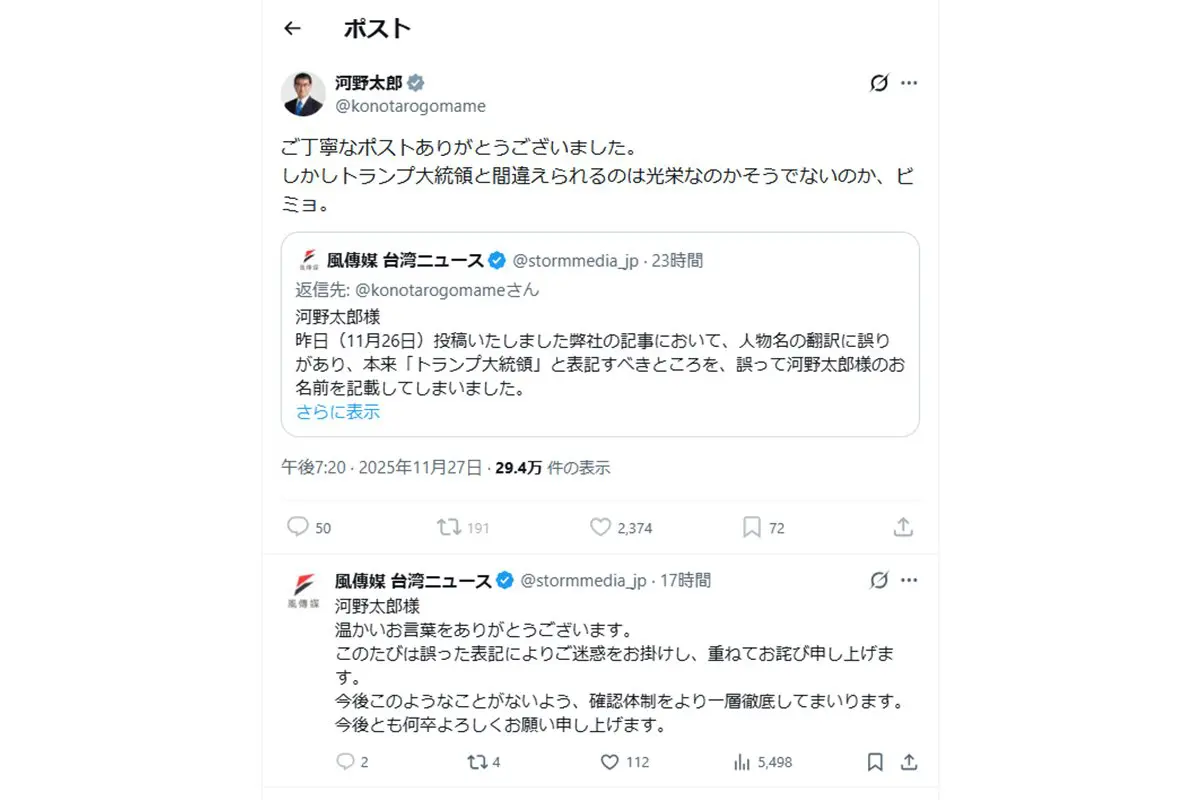Open 河野太郎's profile avatar
The height and width of the screenshot is (800, 1200).
pyautogui.click(x=303, y=94)
